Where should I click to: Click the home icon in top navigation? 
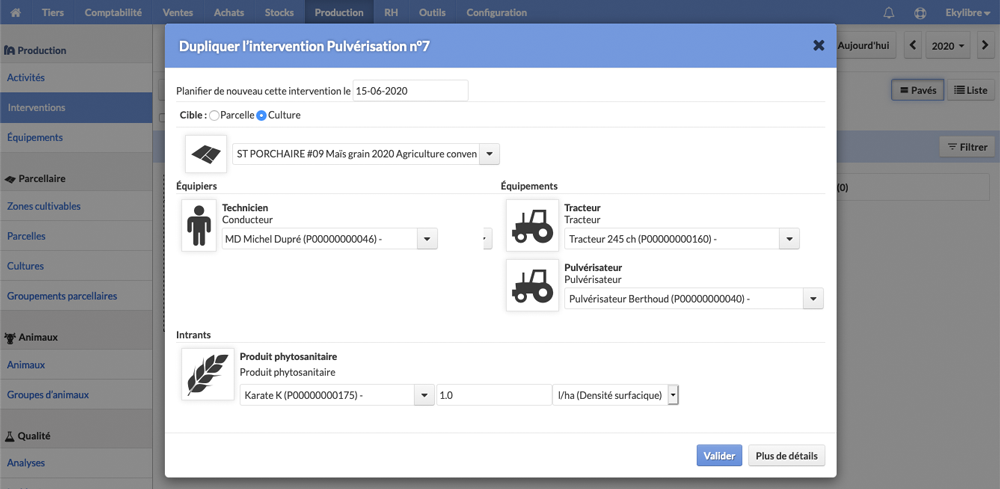click(x=16, y=12)
